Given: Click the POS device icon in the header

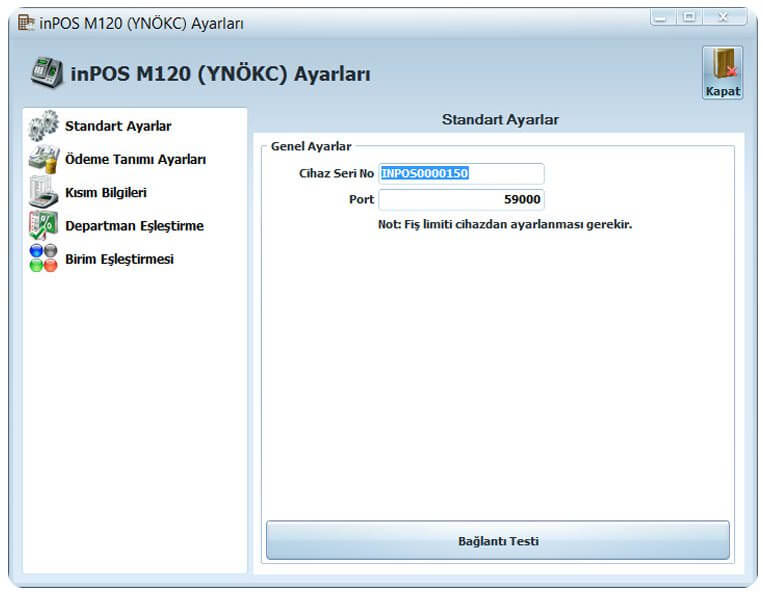Looking at the screenshot, I should click(47, 73).
